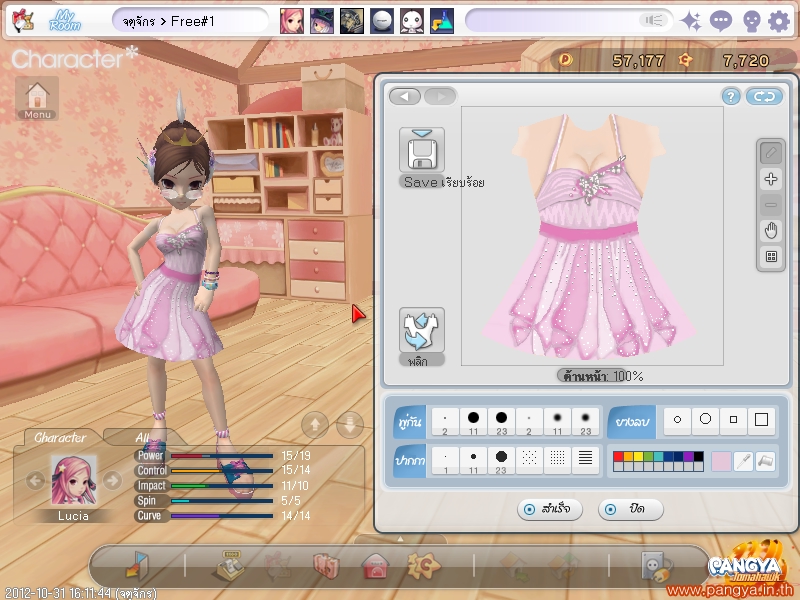
Task: Click Lucia character portrait
Action: (x=73, y=480)
